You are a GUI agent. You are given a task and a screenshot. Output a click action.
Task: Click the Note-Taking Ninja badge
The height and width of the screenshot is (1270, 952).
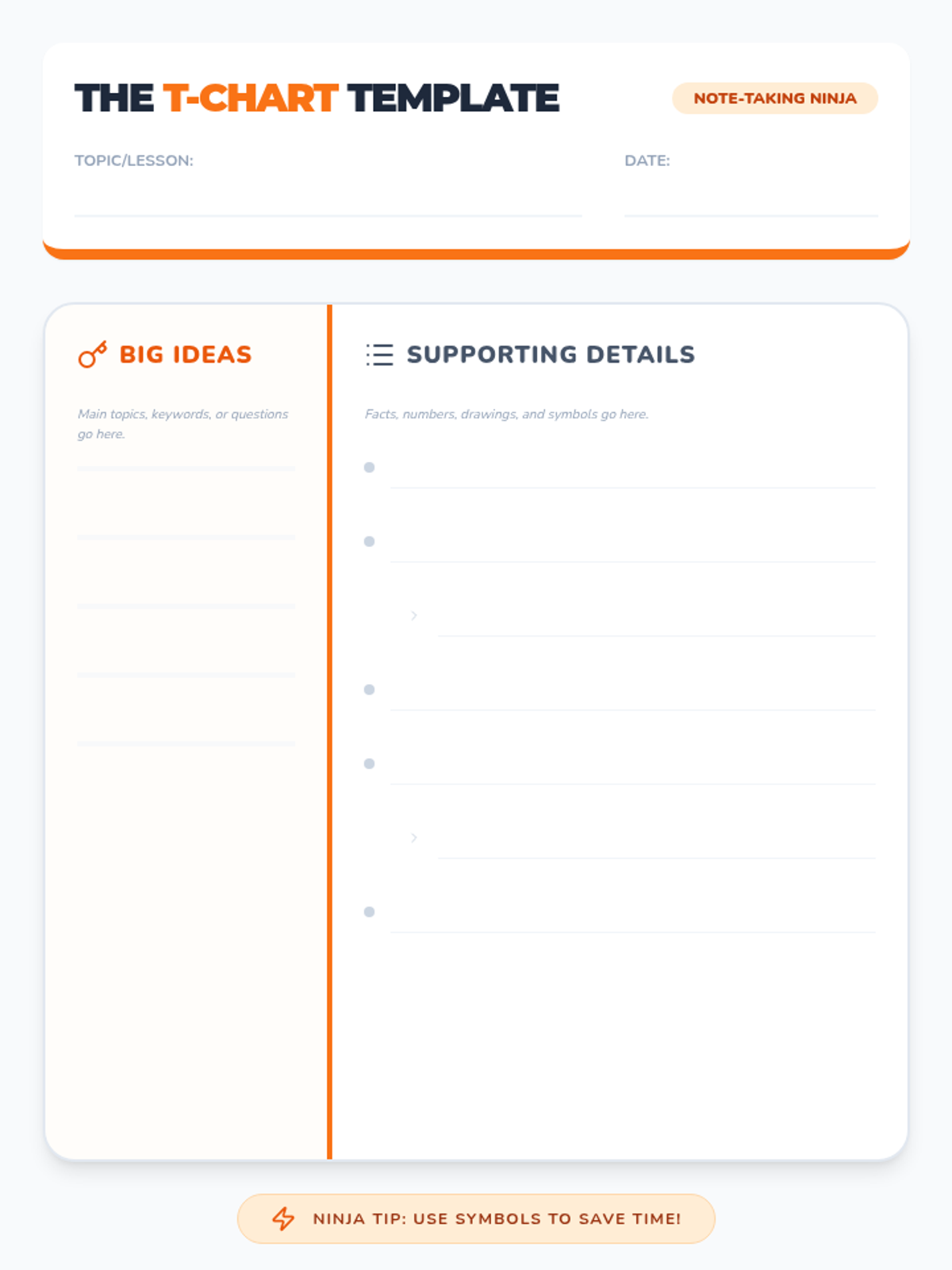point(774,98)
